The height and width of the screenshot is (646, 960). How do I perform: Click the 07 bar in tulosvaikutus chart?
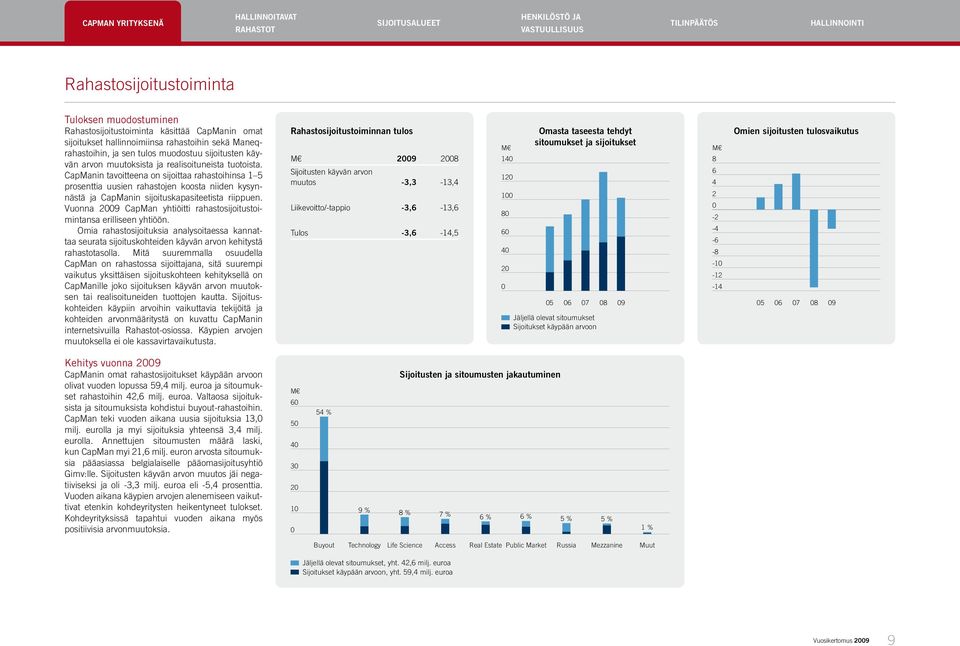point(796,192)
